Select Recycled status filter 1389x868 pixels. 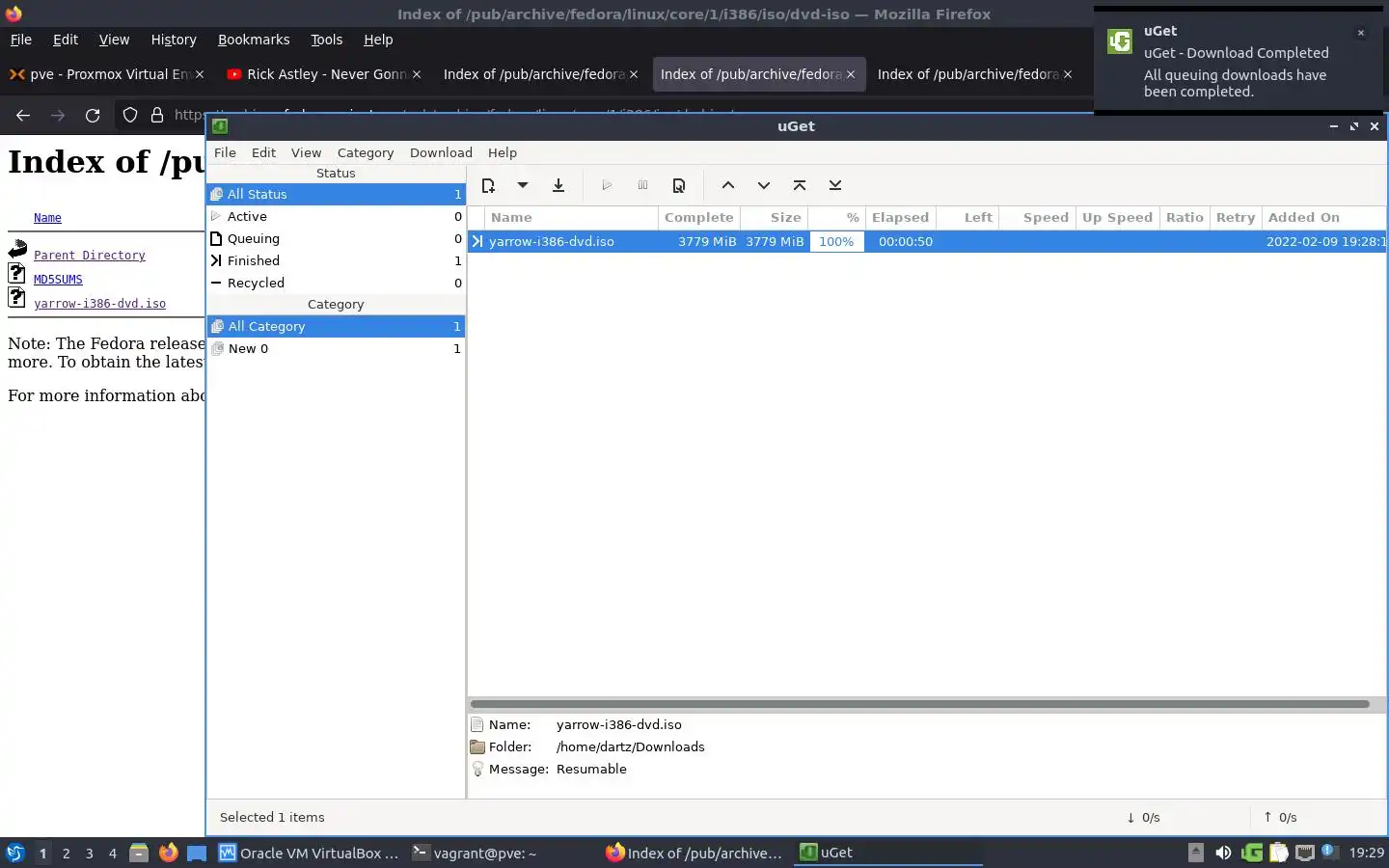pos(336,283)
